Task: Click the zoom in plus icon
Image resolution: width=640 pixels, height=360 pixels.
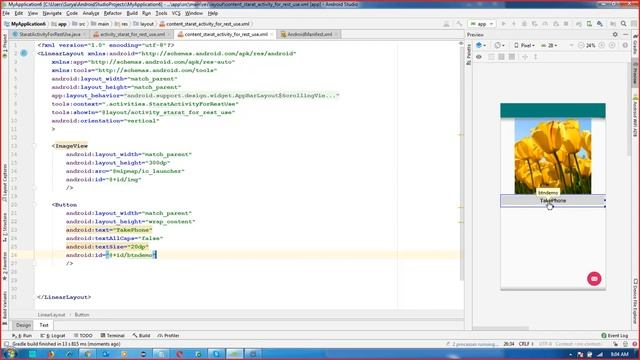Action: click(602, 45)
